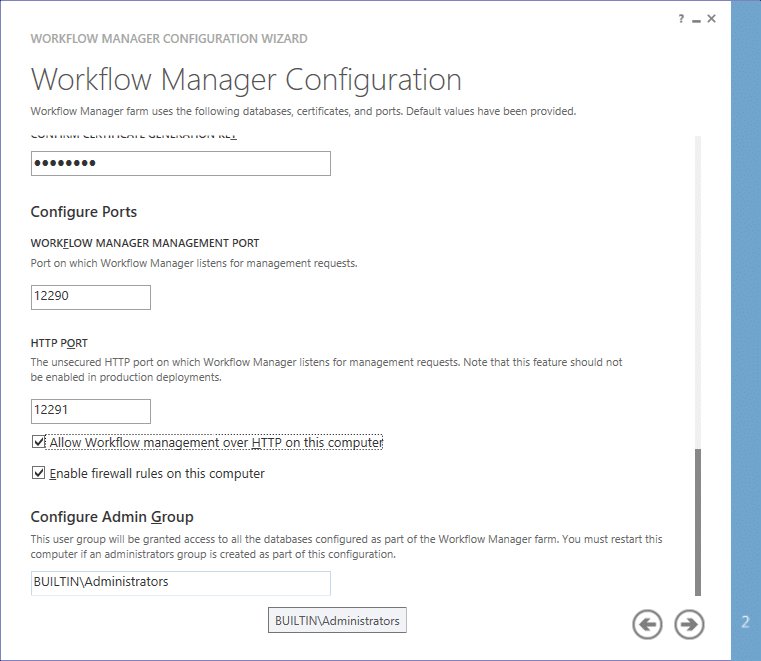The height and width of the screenshot is (661, 761).
Task: Click the Configure Ports heading
Action: pos(83,212)
